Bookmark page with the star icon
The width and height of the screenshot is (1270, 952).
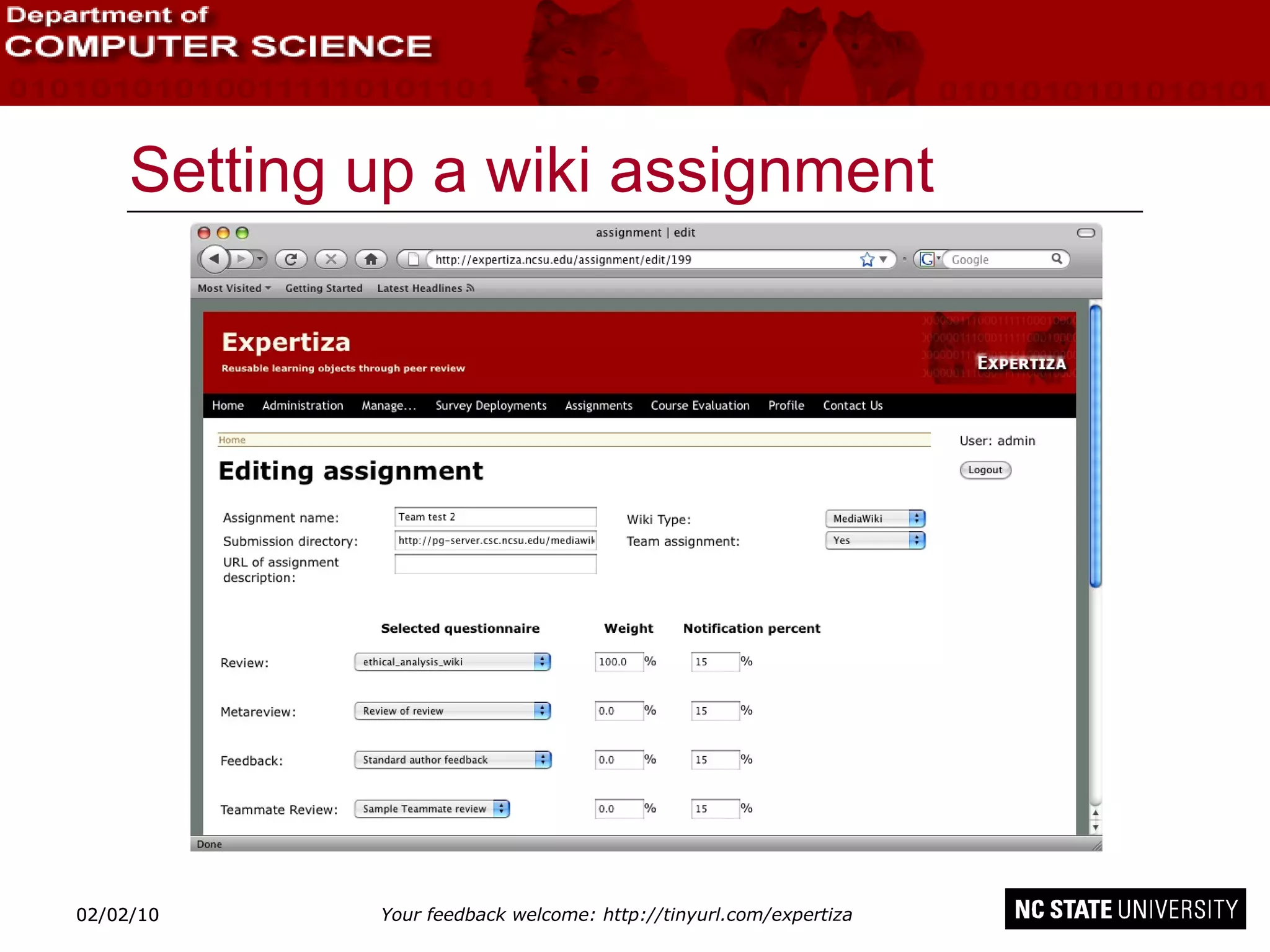pyautogui.click(x=867, y=260)
